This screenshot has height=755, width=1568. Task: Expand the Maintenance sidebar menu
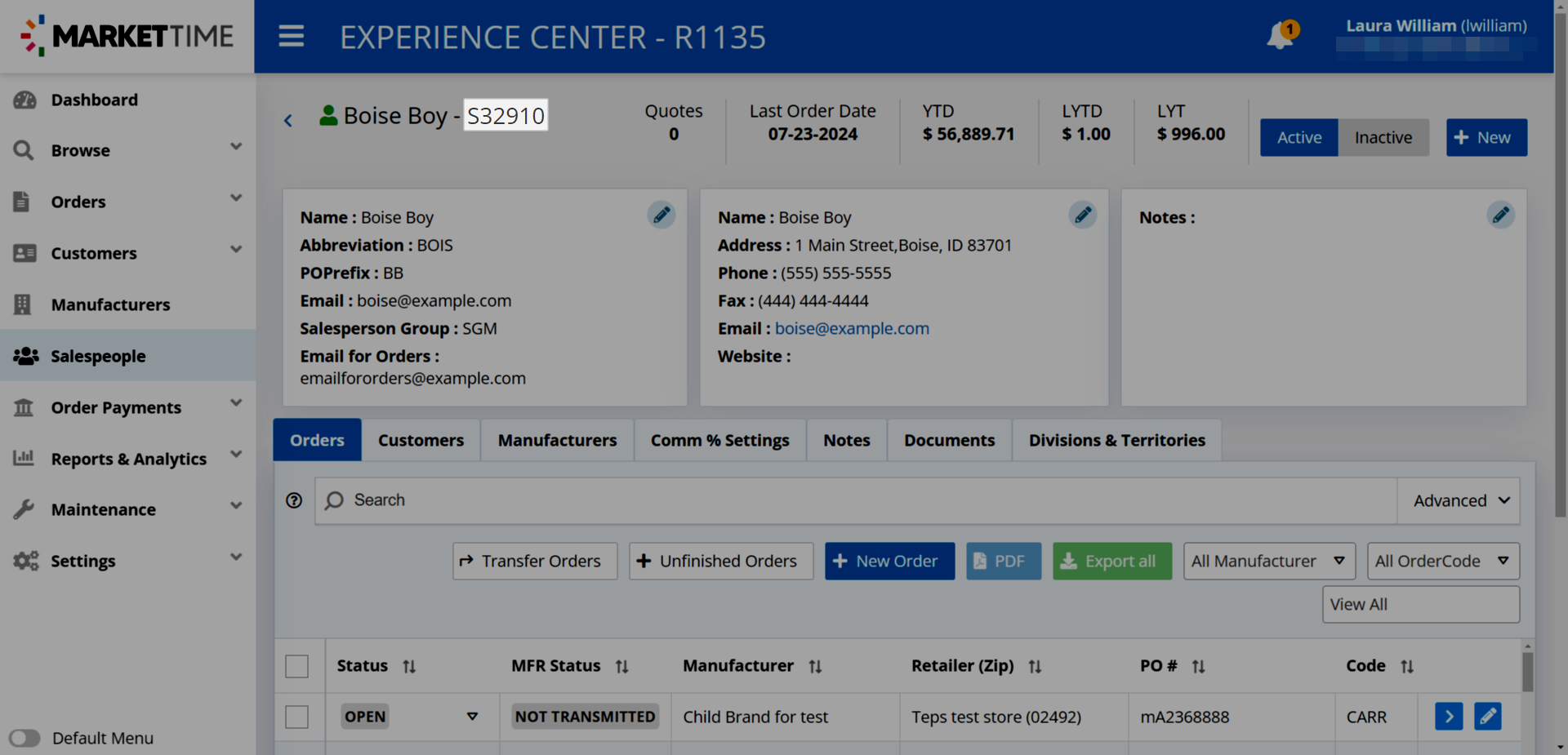point(236,506)
